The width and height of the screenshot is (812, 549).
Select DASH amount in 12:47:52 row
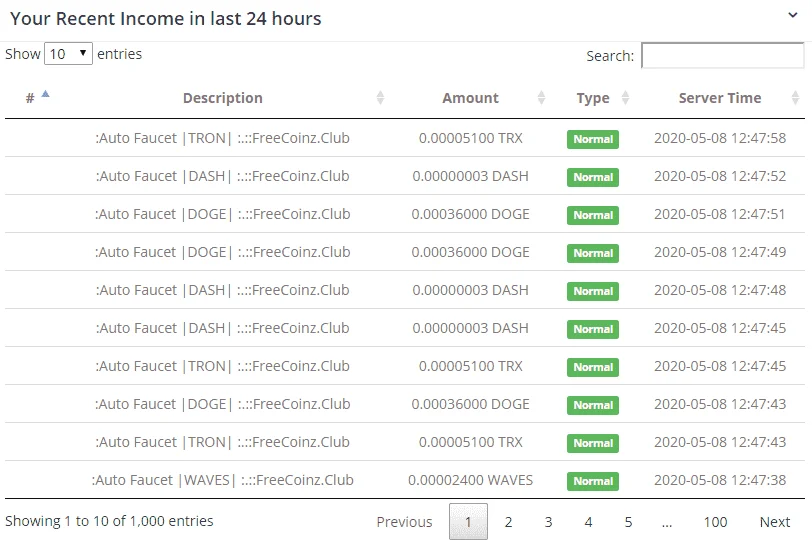470,176
